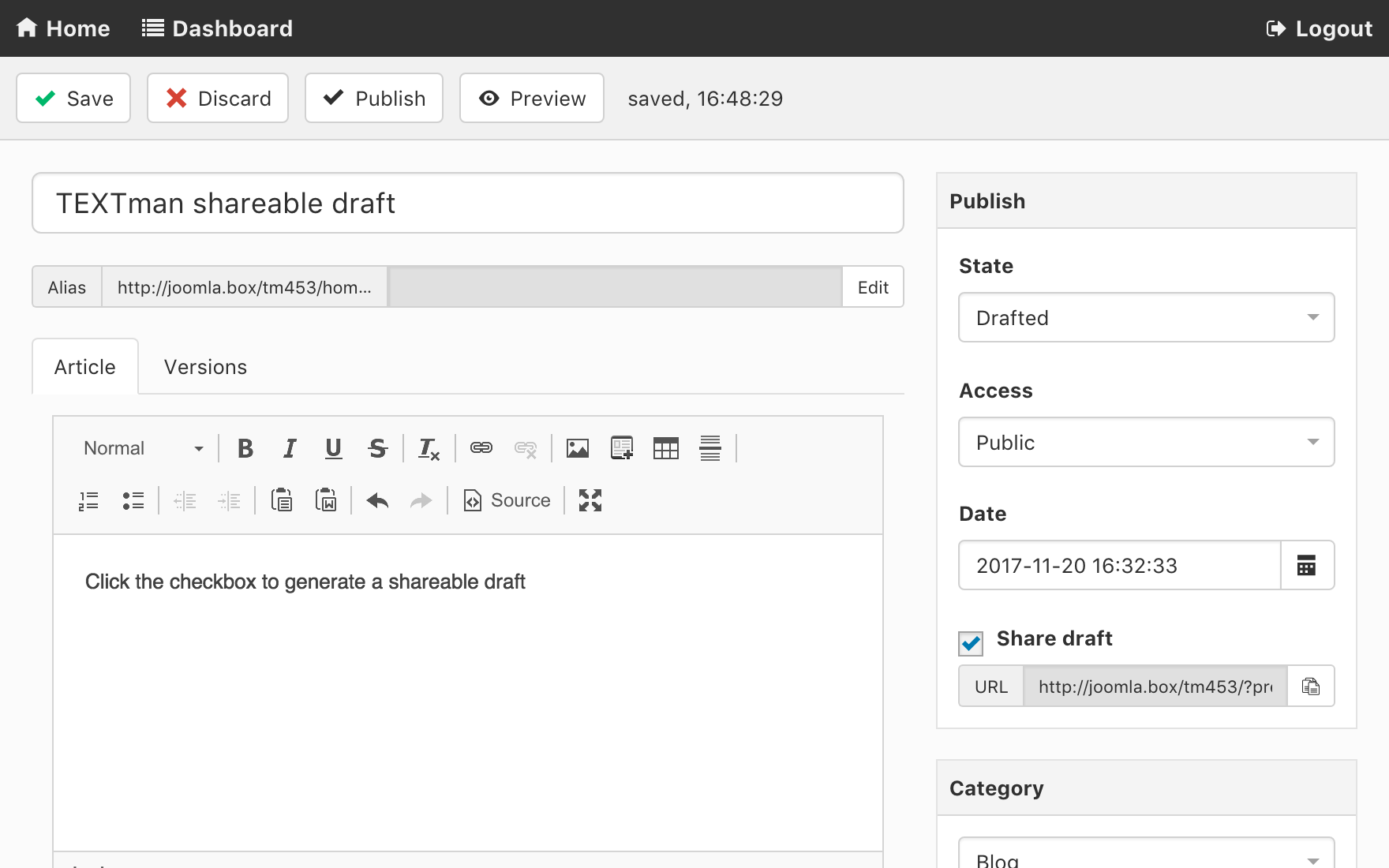The width and height of the screenshot is (1389, 868).
Task: Toggle italic text formatting
Action: (290, 448)
